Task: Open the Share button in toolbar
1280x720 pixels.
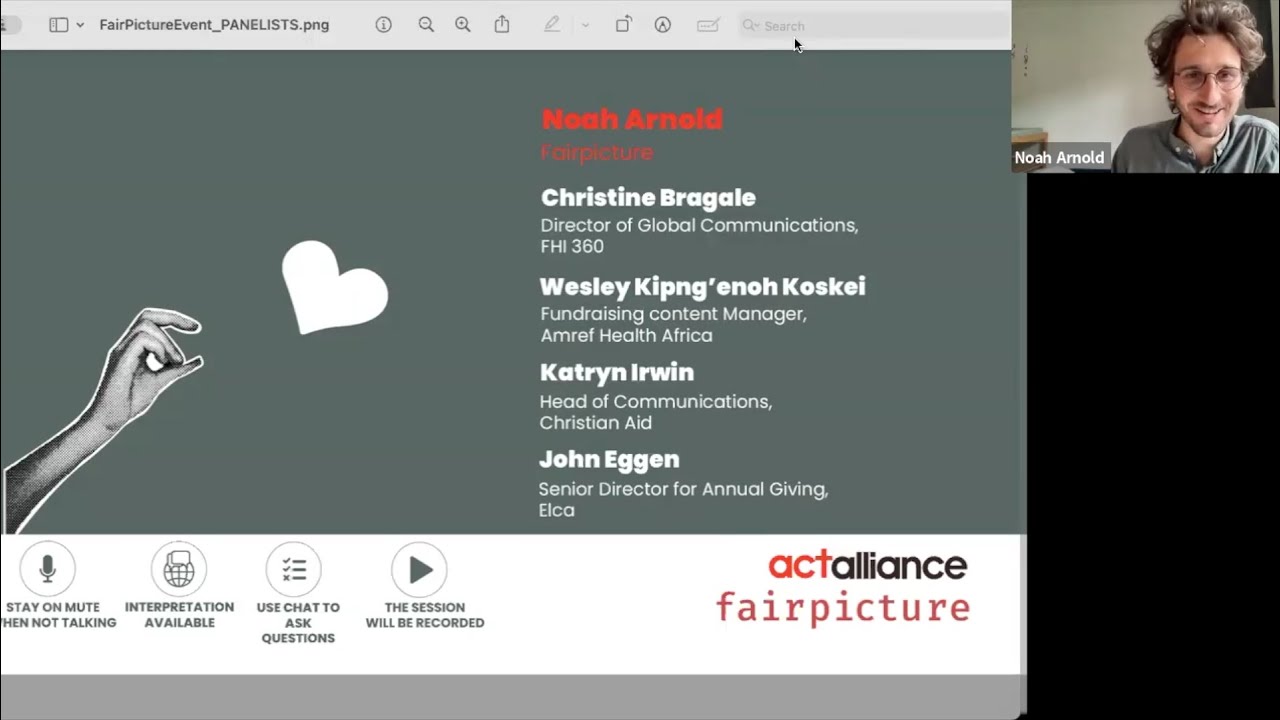Action: click(x=502, y=24)
